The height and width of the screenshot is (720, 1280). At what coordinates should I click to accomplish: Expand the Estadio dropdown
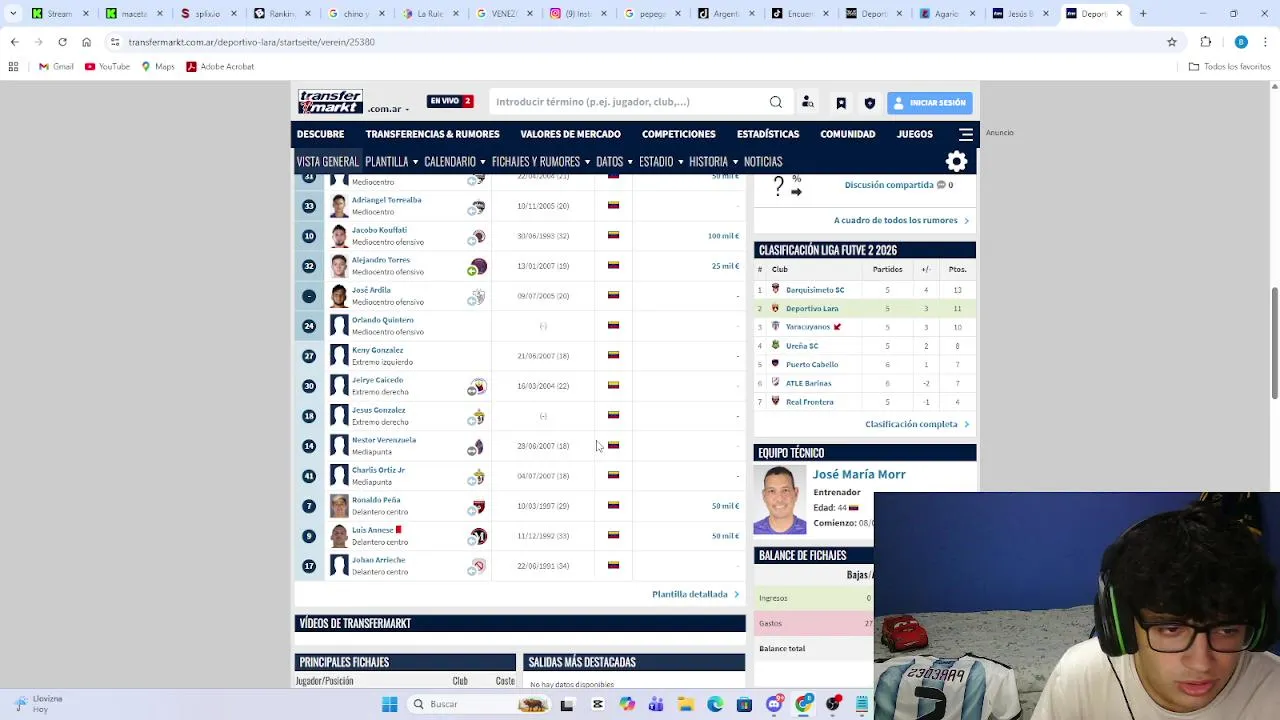[661, 161]
